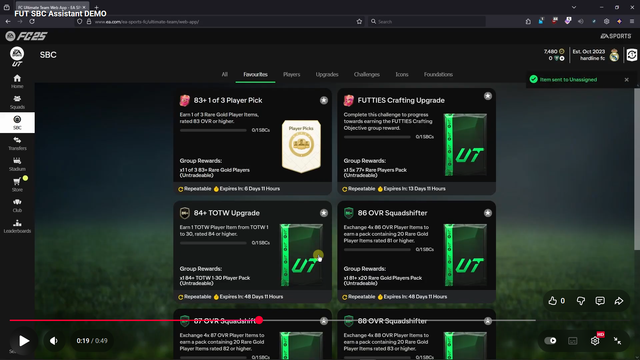640x360 pixels.
Task: Open the Home sidebar item
Action: coord(17,81)
